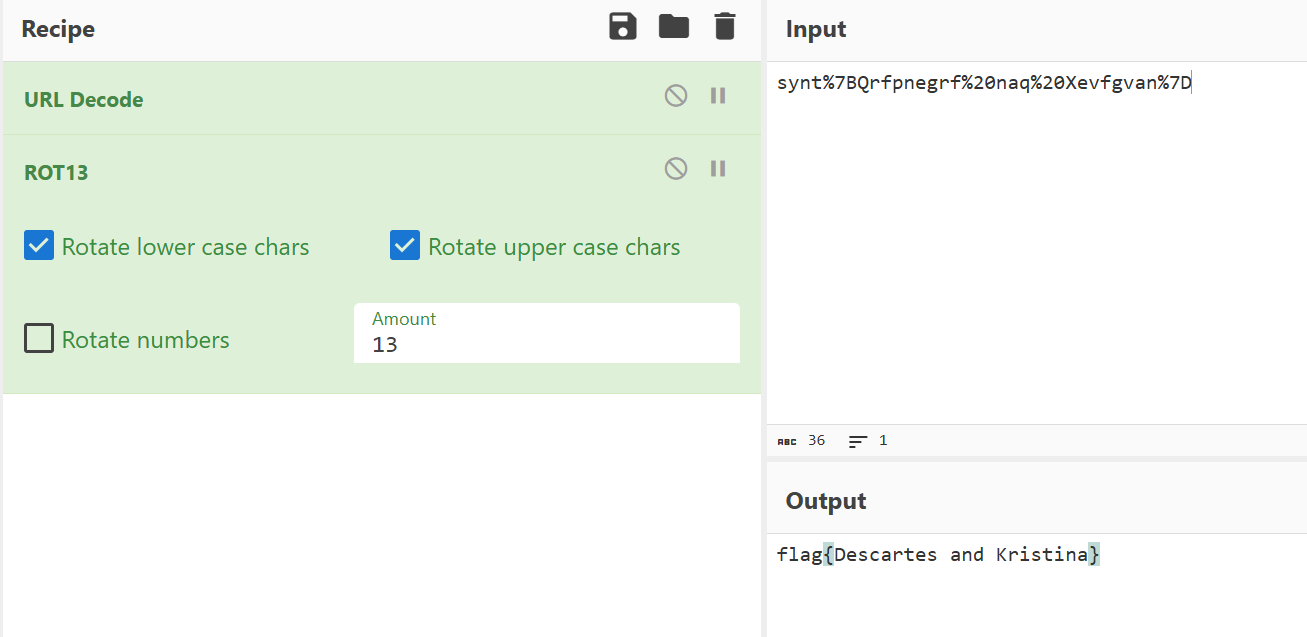Open the load recipe folder icon
Image resolution: width=1307 pixels, height=637 pixels.
point(674,27)
